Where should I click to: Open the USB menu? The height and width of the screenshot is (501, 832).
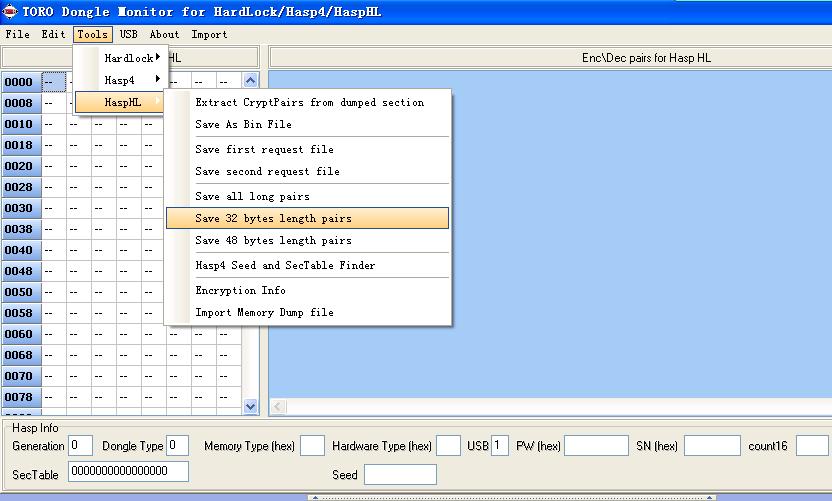(128, 34)
